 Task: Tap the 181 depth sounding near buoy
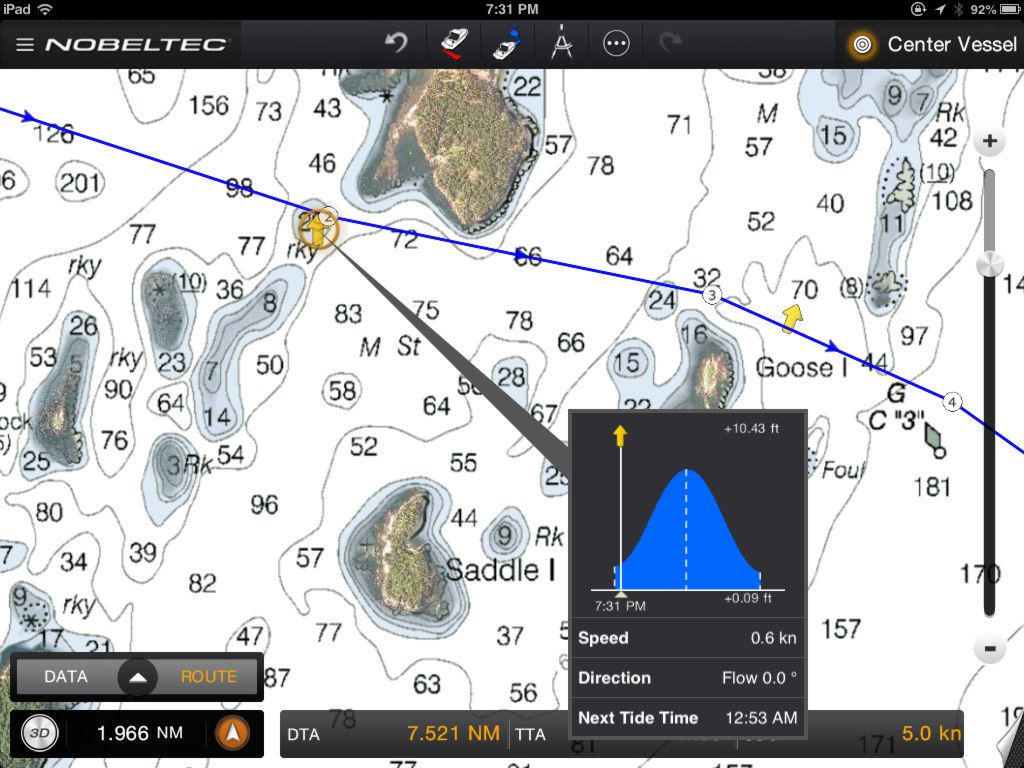pos(932,487)
